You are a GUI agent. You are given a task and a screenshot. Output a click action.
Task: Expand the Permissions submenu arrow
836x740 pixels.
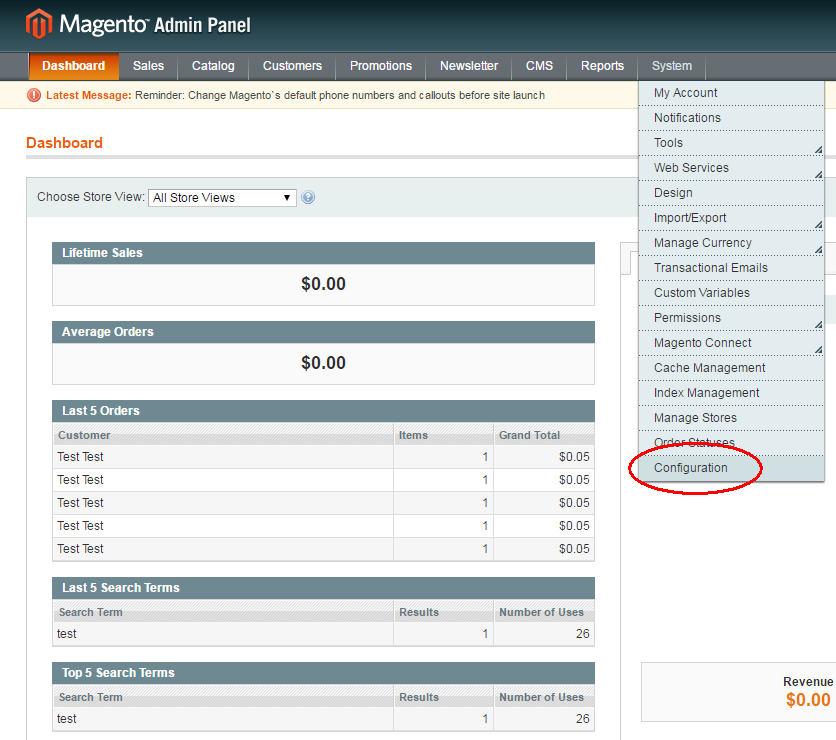(818, 325)
